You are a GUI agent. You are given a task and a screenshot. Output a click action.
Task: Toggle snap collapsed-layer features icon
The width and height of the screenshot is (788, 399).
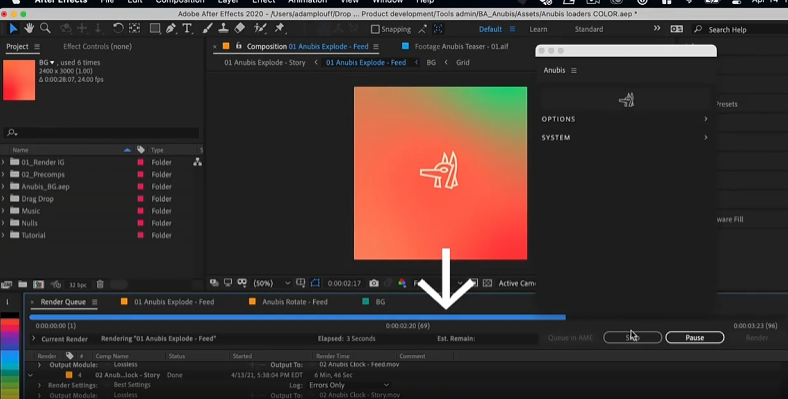click(x=438, y=29)
